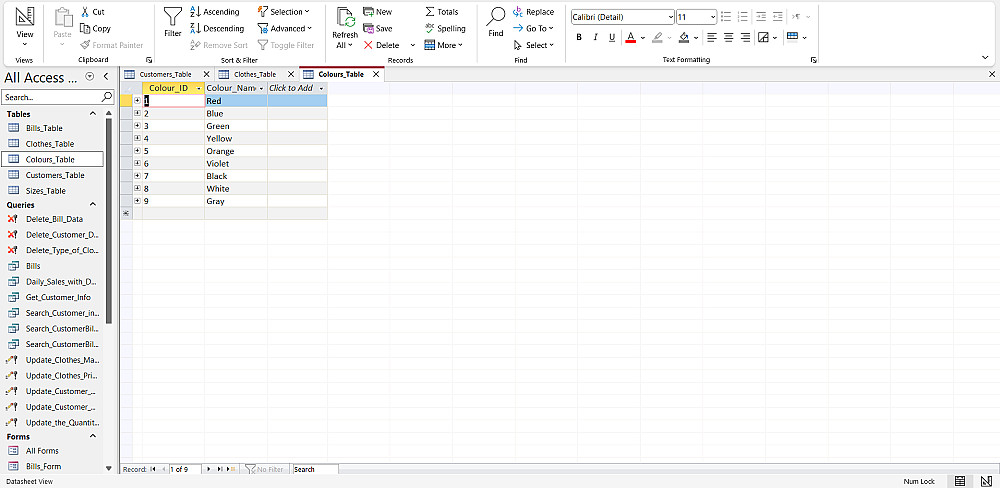Collapse the Forms group
Viewport: 1000px width, 488px height.
click(x=92, y=436)
